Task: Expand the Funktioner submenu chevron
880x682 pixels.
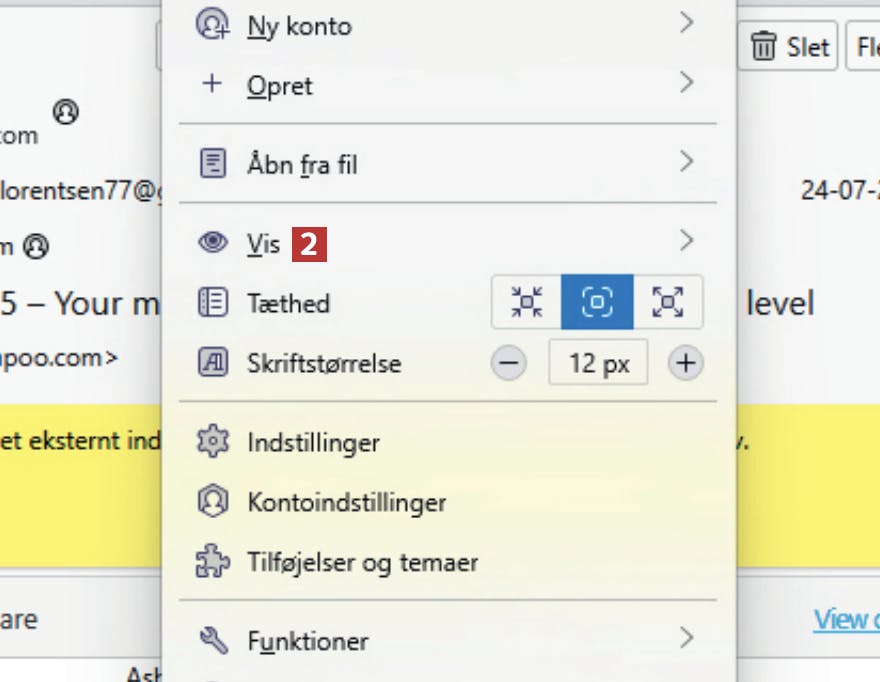Action: (686, 638)
